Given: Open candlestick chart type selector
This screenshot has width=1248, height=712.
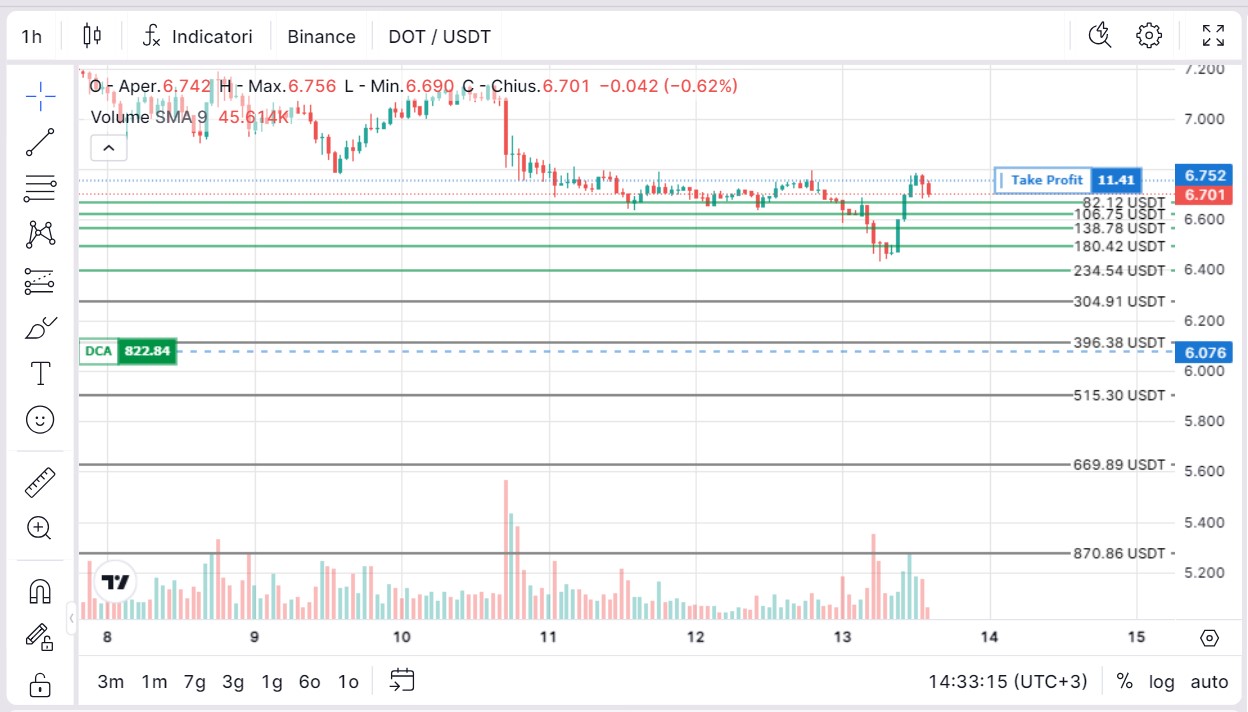Looking at the screenshot, I should tap(92, 37).
